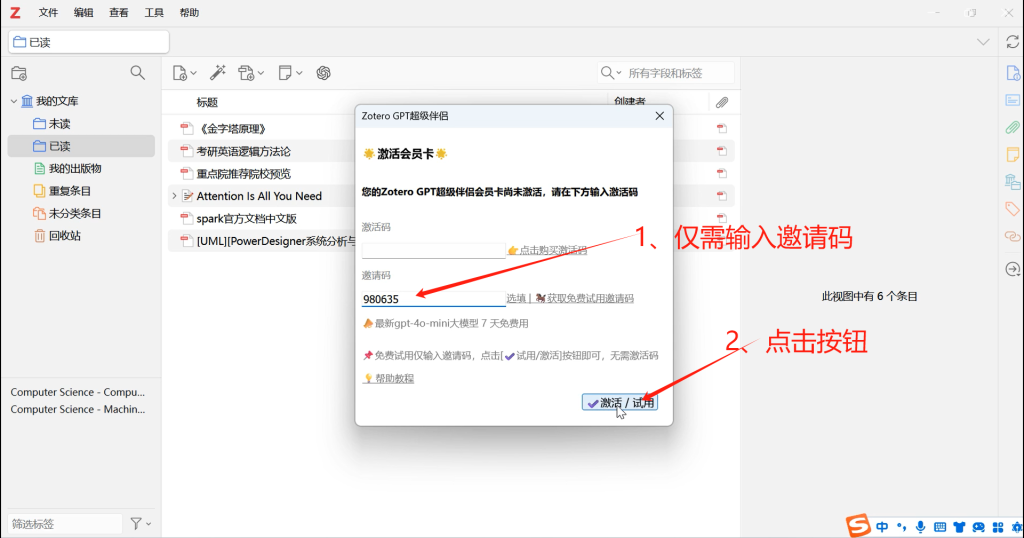Open the libraries and collections side pane icon
Screen dimensions: 1024x538
click(x=1012, y=182)
